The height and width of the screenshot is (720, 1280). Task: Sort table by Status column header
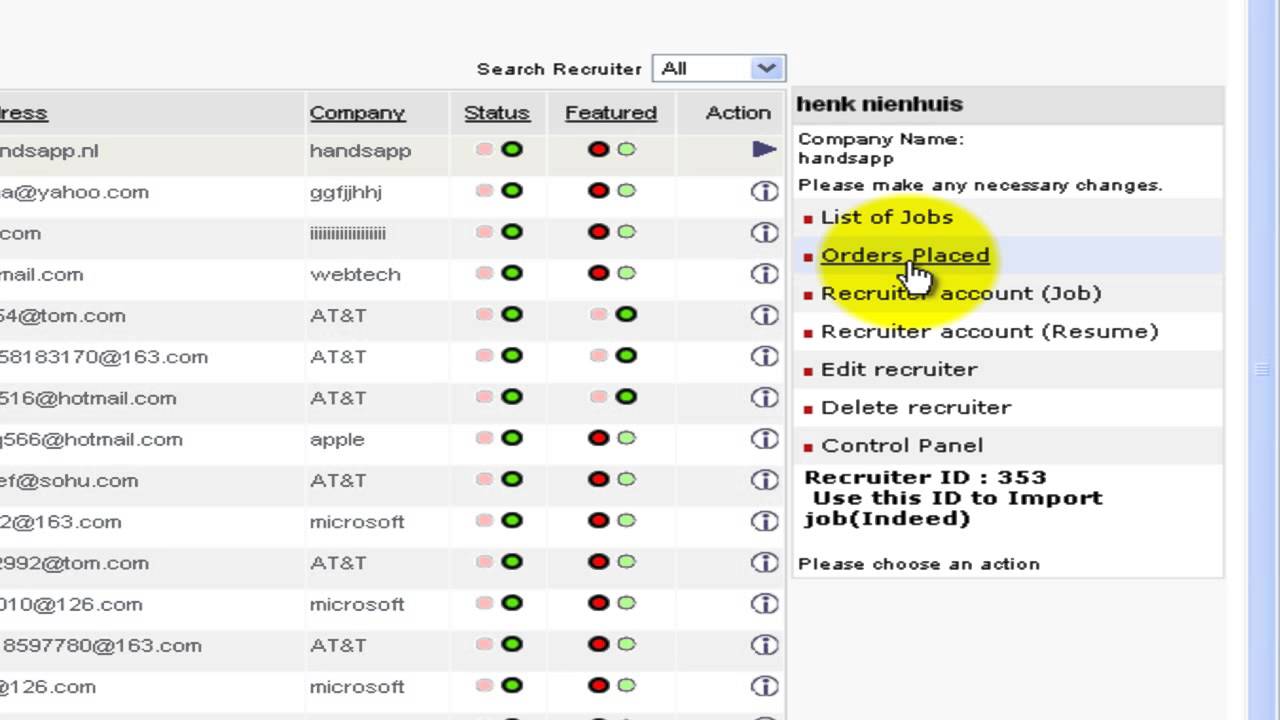(x=497, y=113)
